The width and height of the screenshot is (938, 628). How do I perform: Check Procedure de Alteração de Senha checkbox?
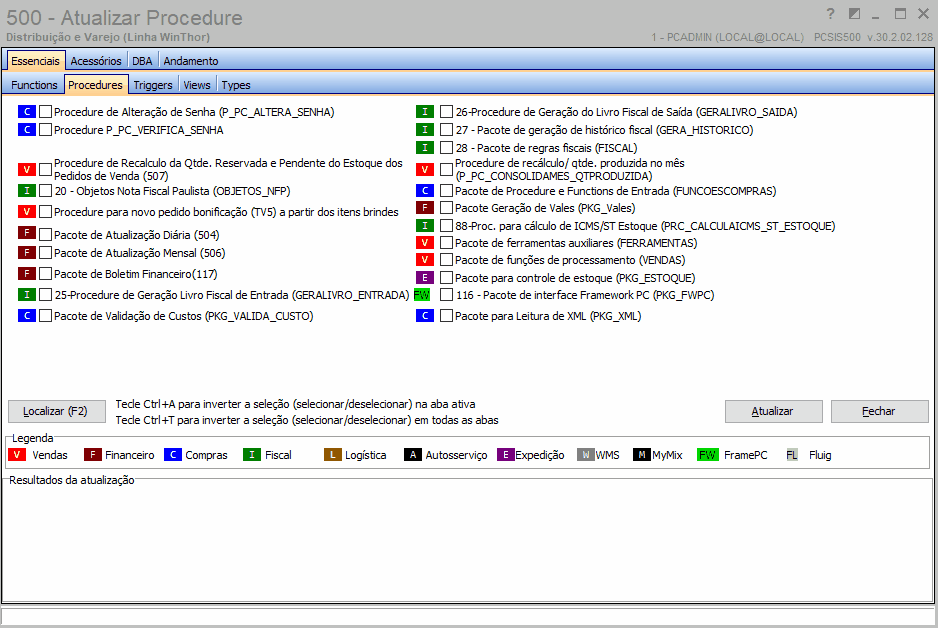tap(45, 112)
